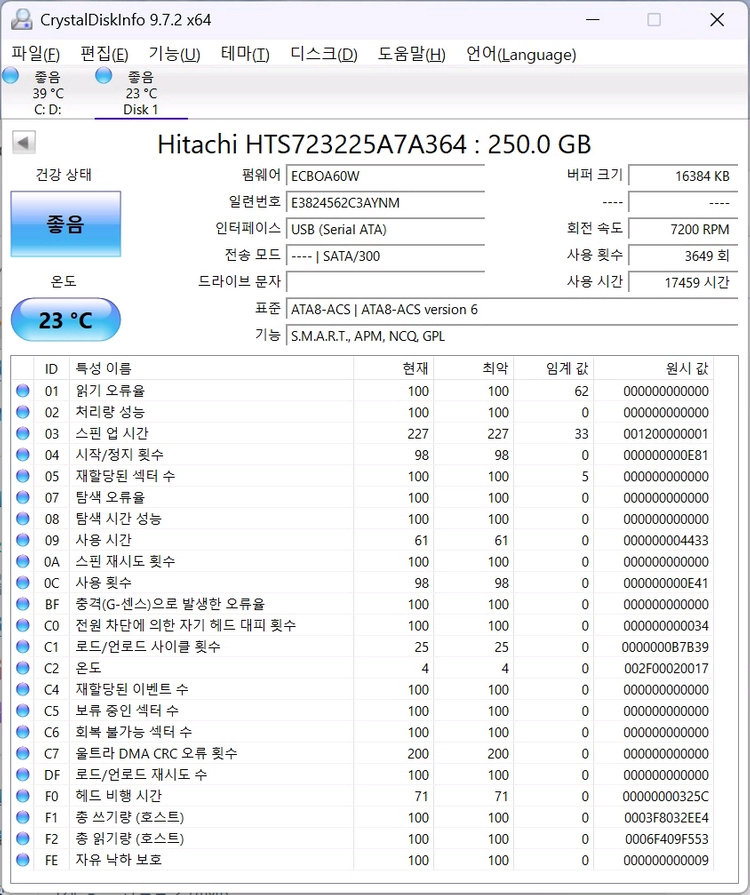Open the 파일(F) menu
750x895 pixels.
(35, 54)
